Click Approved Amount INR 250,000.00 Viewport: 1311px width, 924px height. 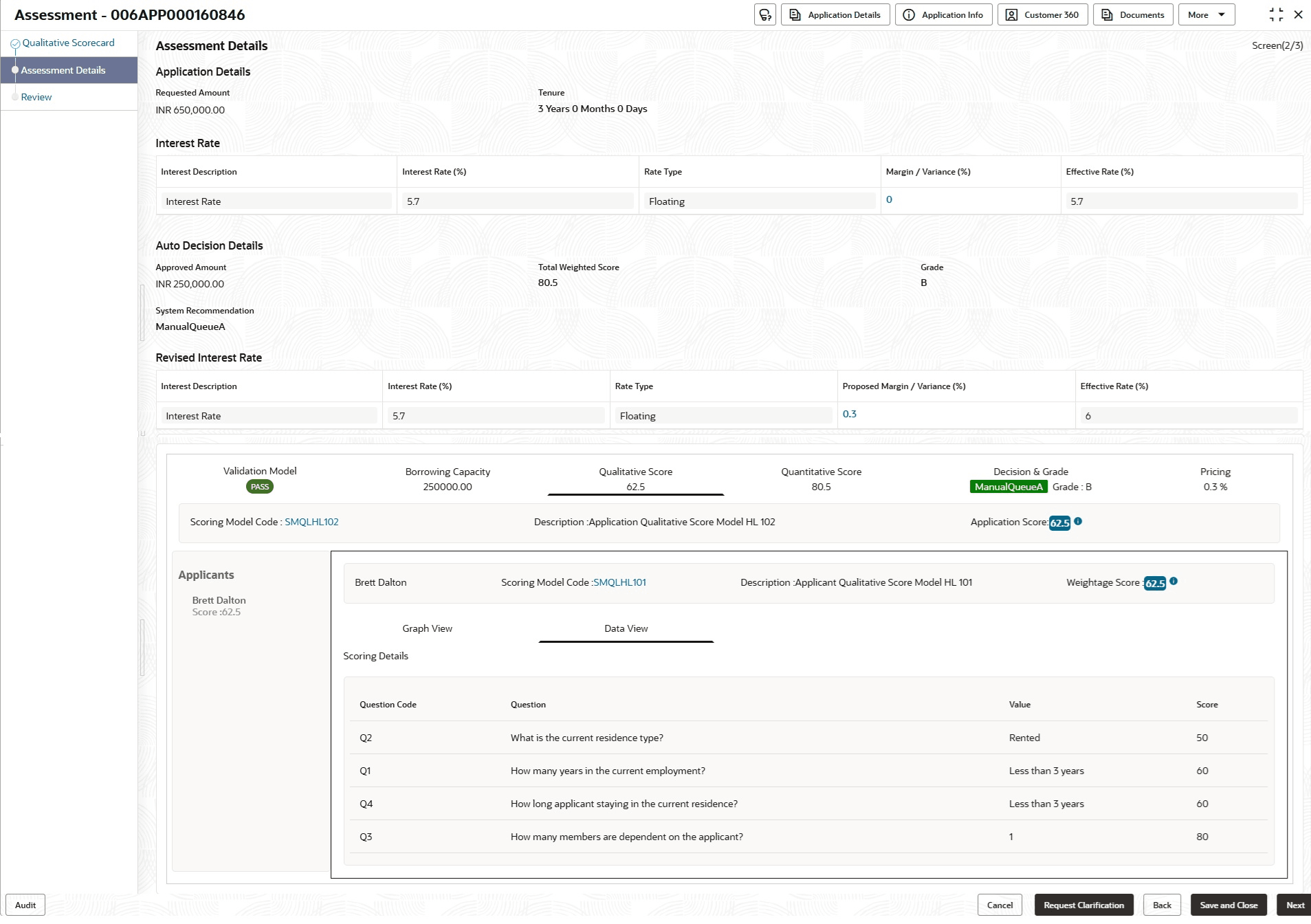click(190, 284)
